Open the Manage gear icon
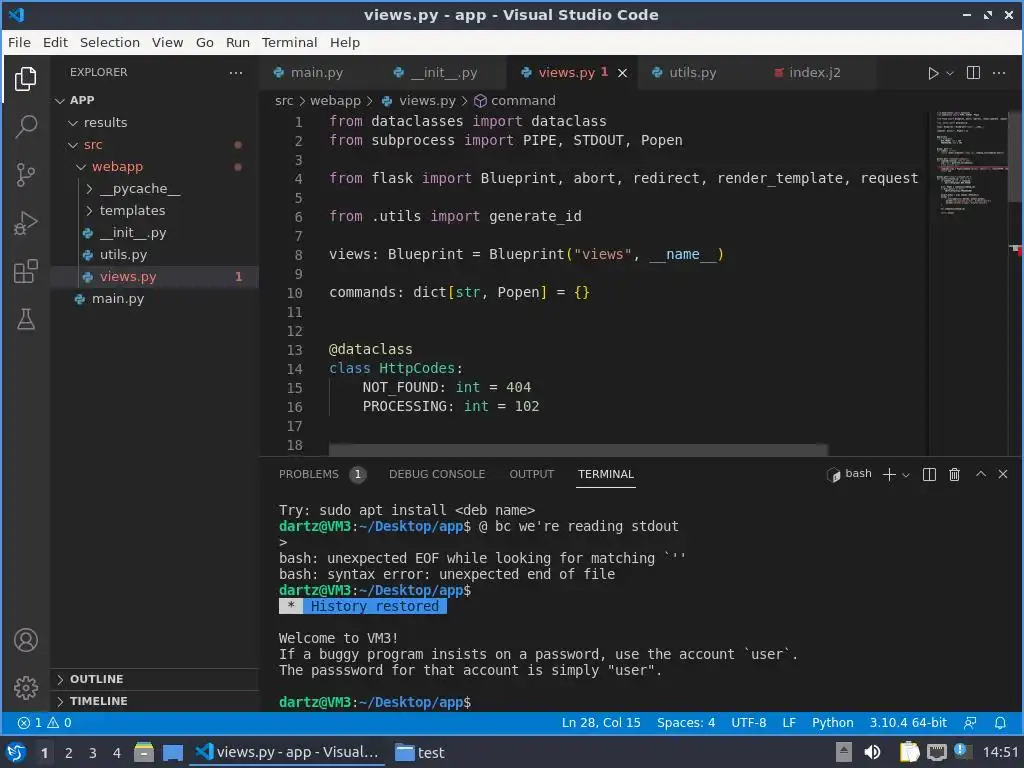This screenshot has width=1024, height=768. [25, 688]
